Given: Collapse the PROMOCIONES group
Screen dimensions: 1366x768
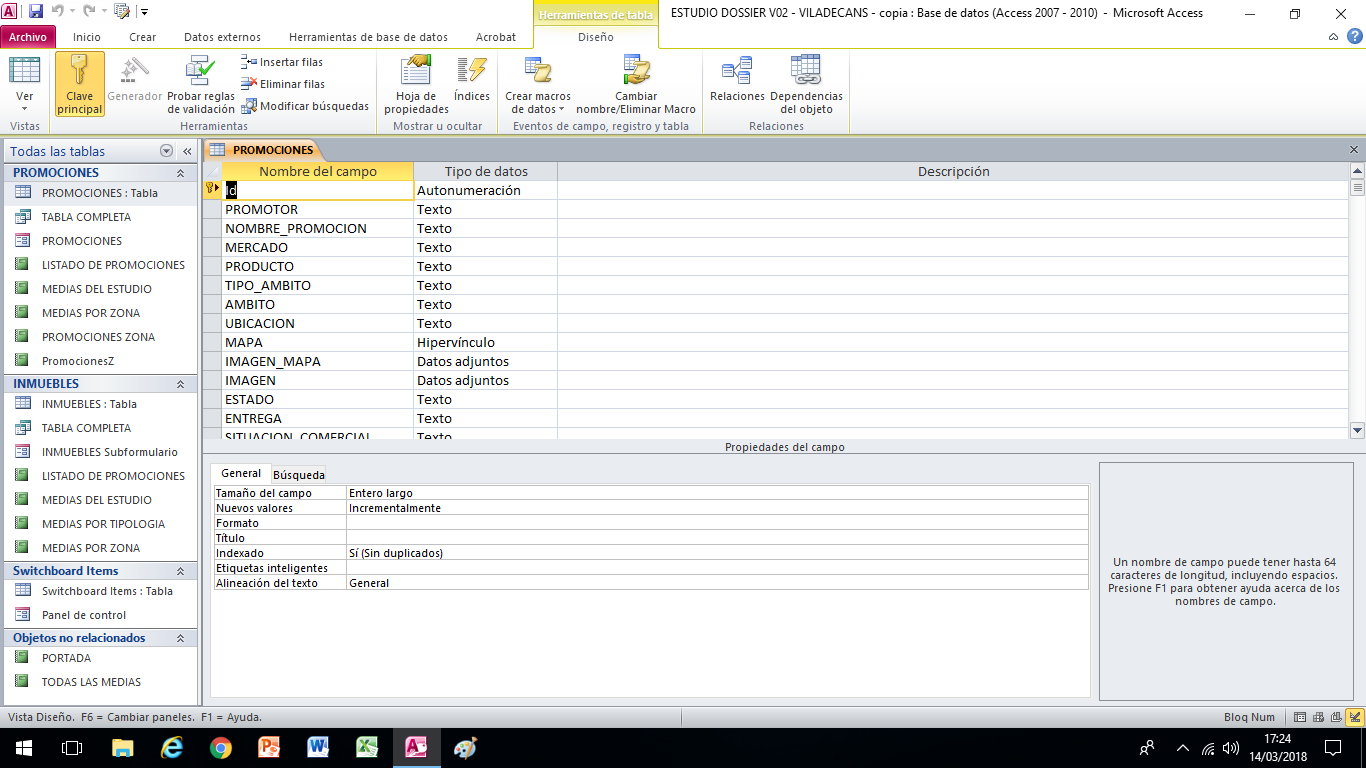Looking at the screenshot, I should [x=181, y=173].
